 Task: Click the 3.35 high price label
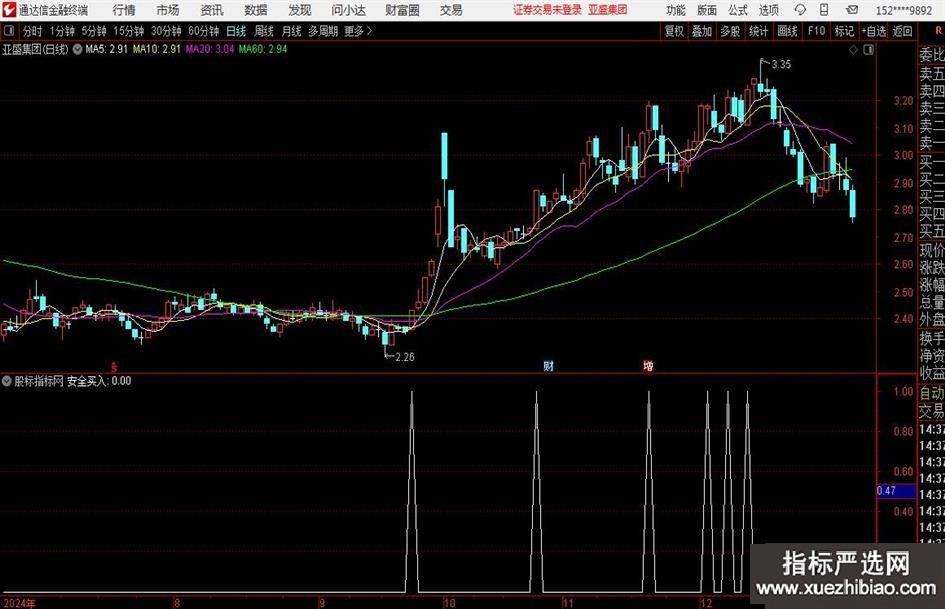781,65
